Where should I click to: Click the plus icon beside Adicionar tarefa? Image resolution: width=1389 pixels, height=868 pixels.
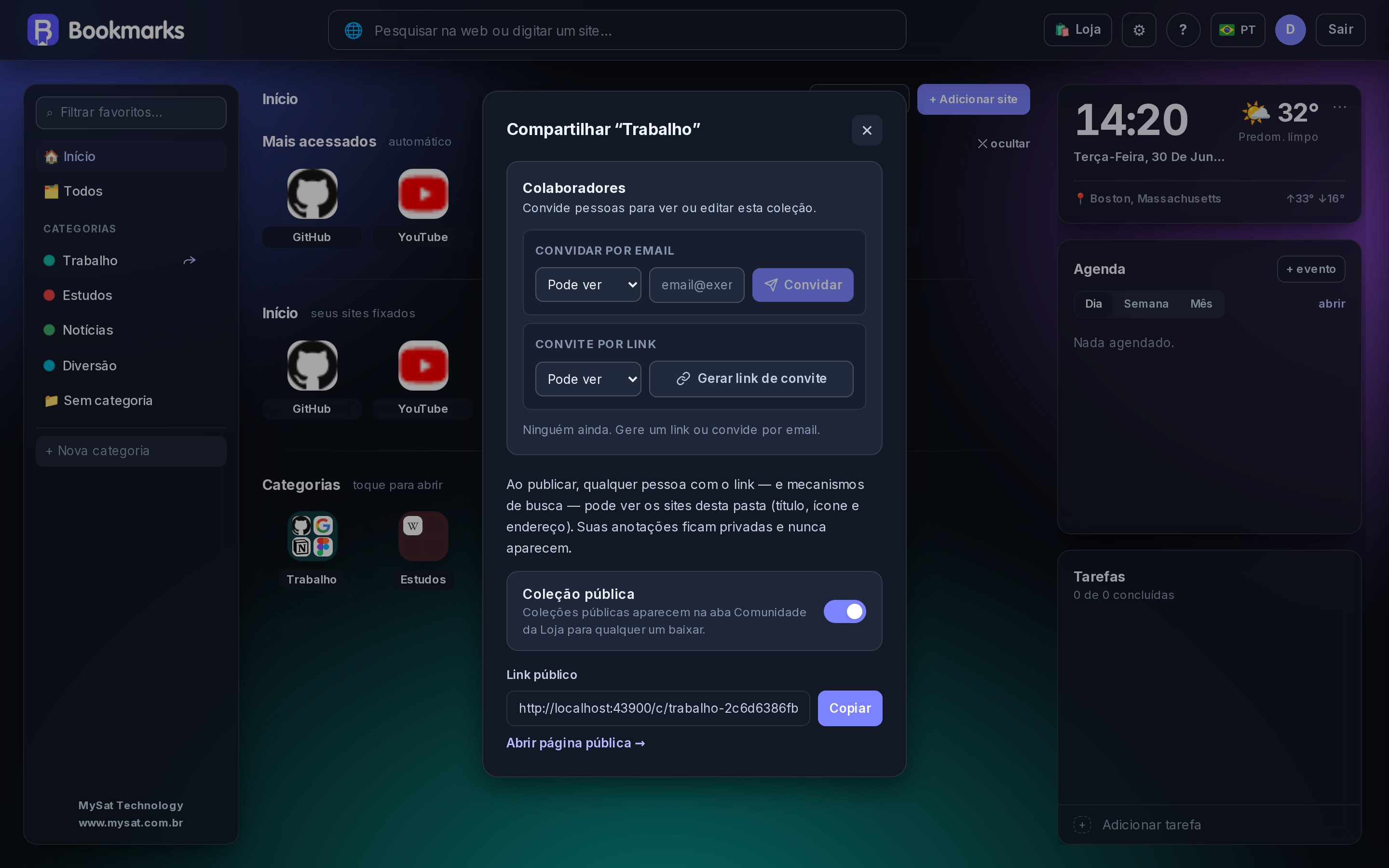coord(1082,825)
